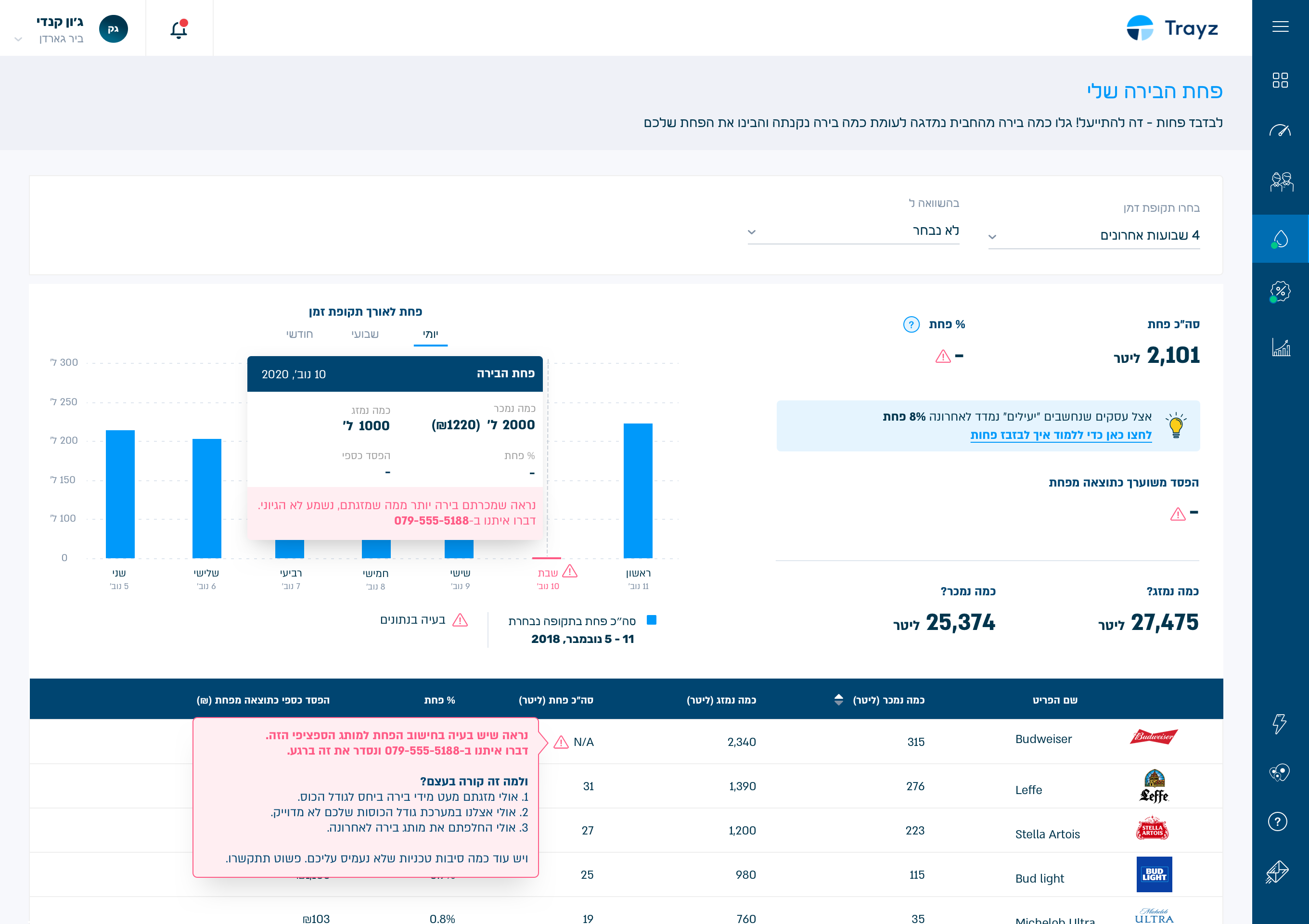Open the comparison dropdown לא נבחר
Image resolution: width=1309 pixels, height=924 pixels.
click(x=853, y=231)
